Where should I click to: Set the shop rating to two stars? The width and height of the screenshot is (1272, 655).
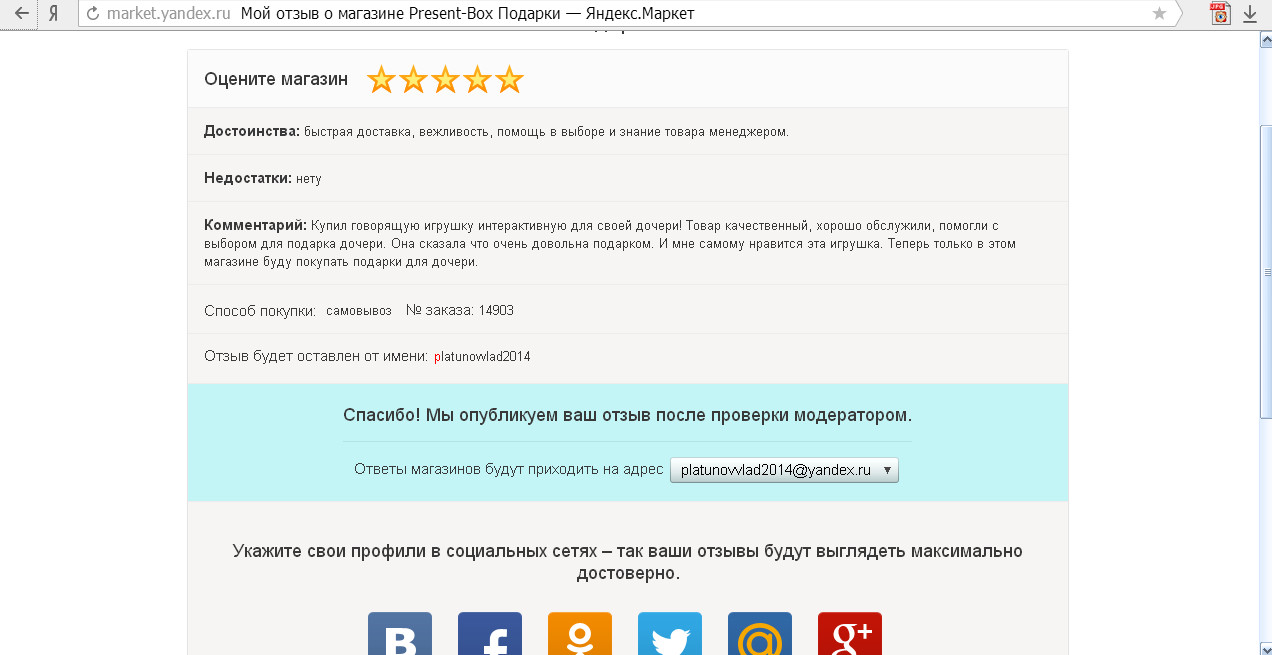tap(413, 80)
